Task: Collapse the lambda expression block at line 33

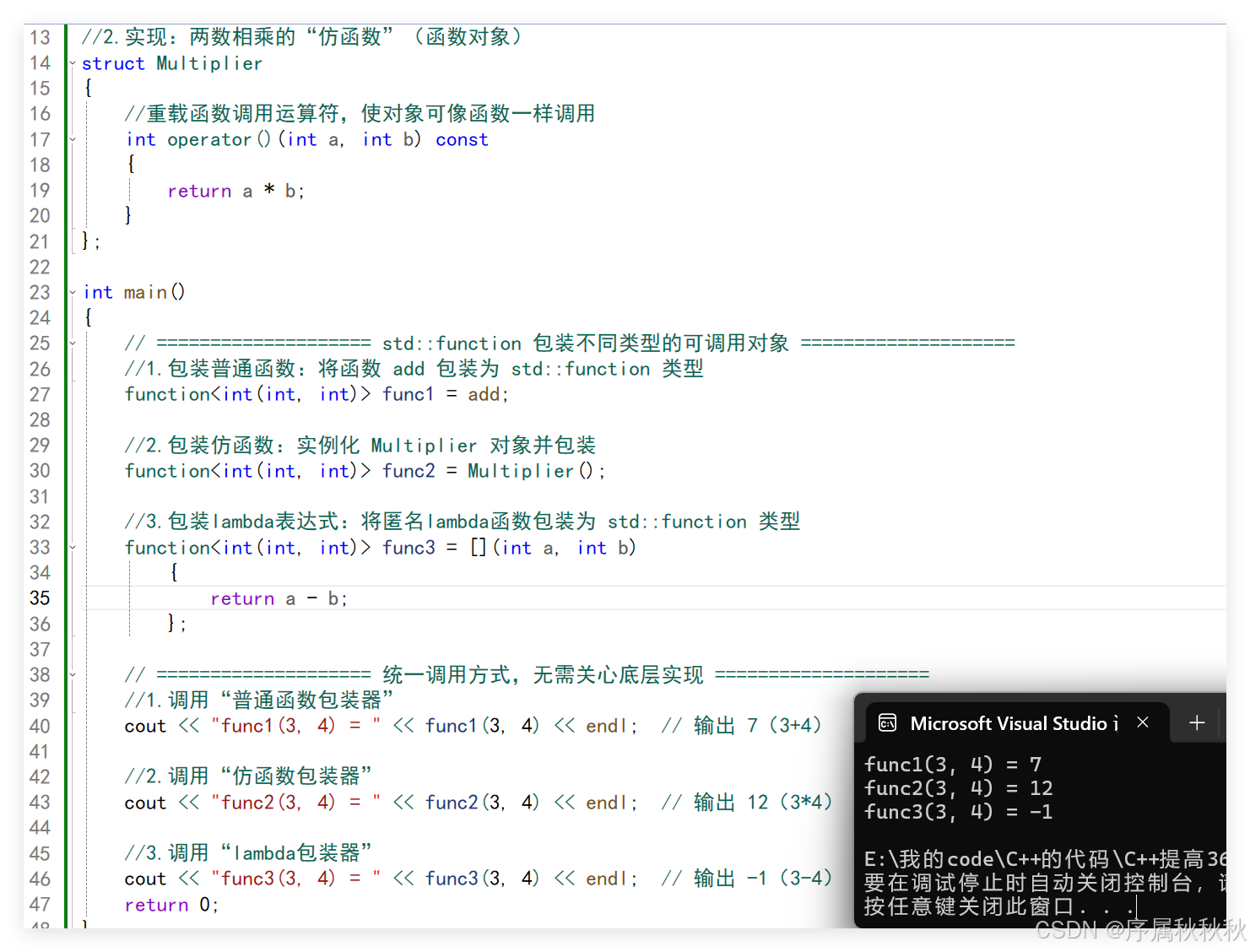Action: pyautogui.click(x=72, y=547)
